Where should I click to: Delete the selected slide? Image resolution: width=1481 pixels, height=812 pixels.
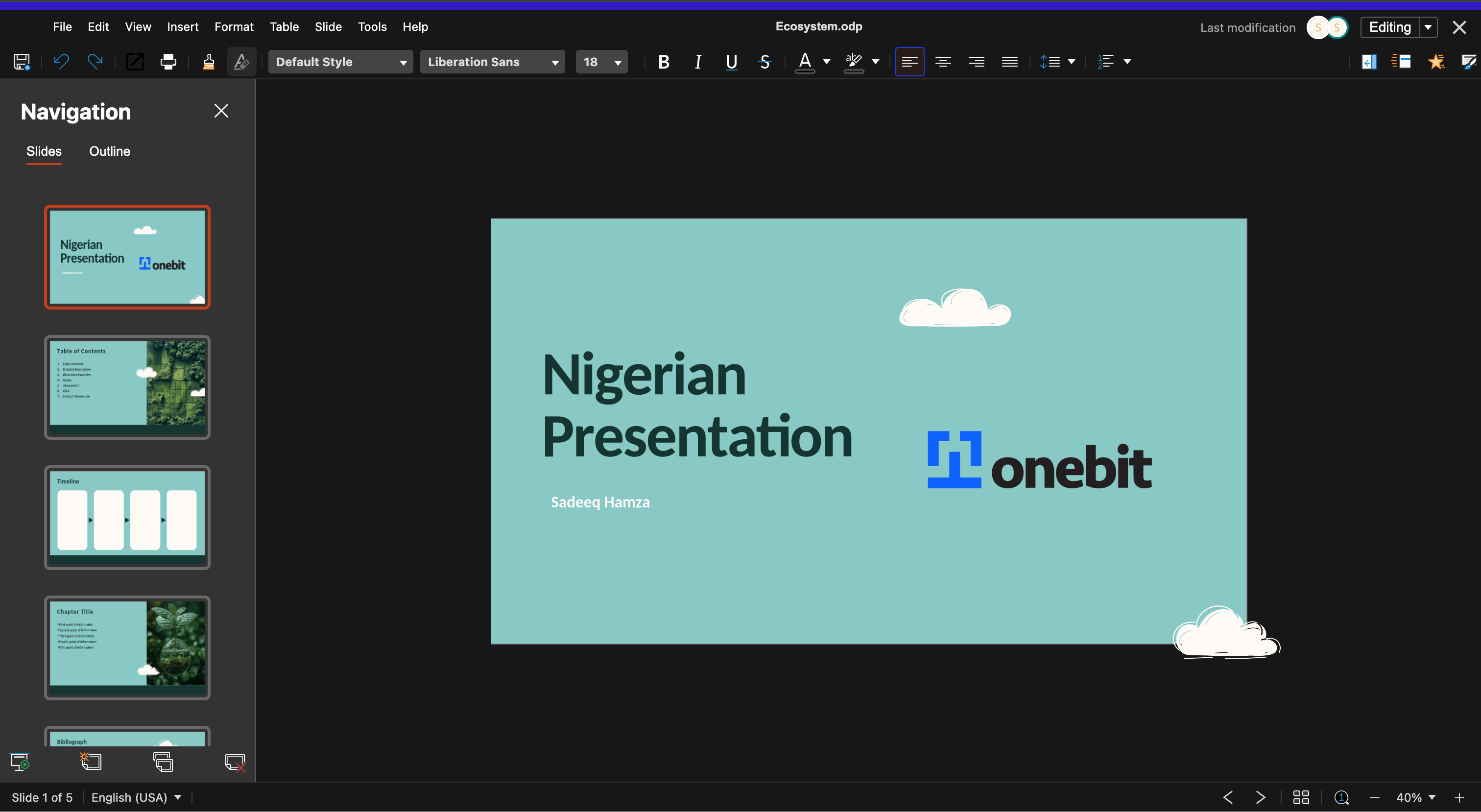click(236, 762)
